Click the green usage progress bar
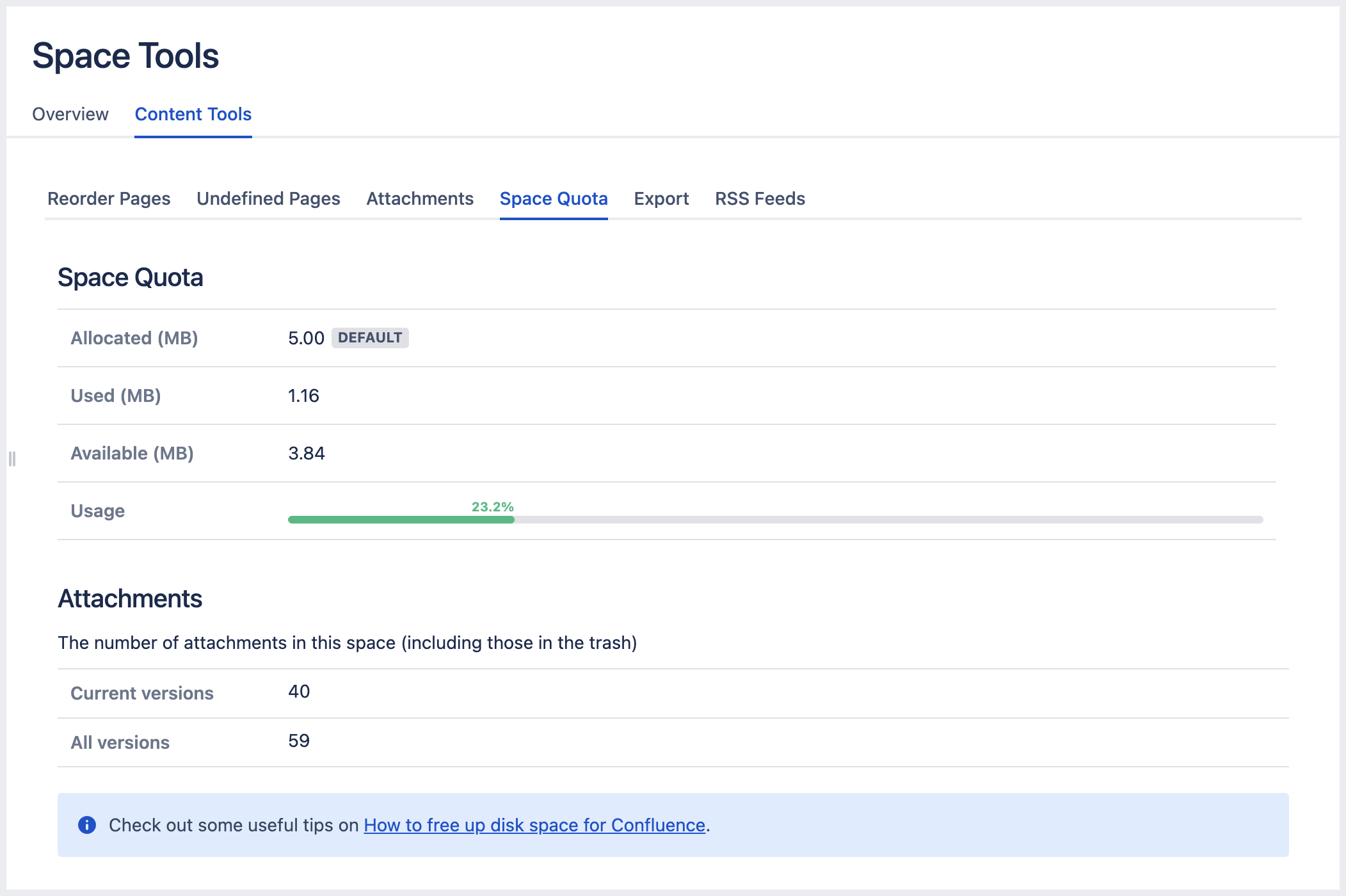The image size is (1346, 896). [x=401, y=520]
